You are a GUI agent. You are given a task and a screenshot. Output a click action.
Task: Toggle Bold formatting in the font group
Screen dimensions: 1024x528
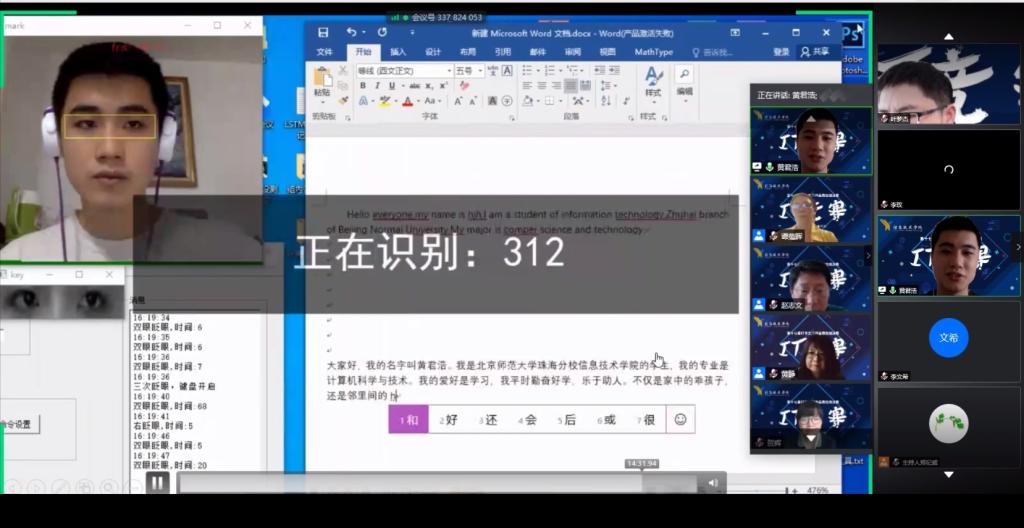363,86
